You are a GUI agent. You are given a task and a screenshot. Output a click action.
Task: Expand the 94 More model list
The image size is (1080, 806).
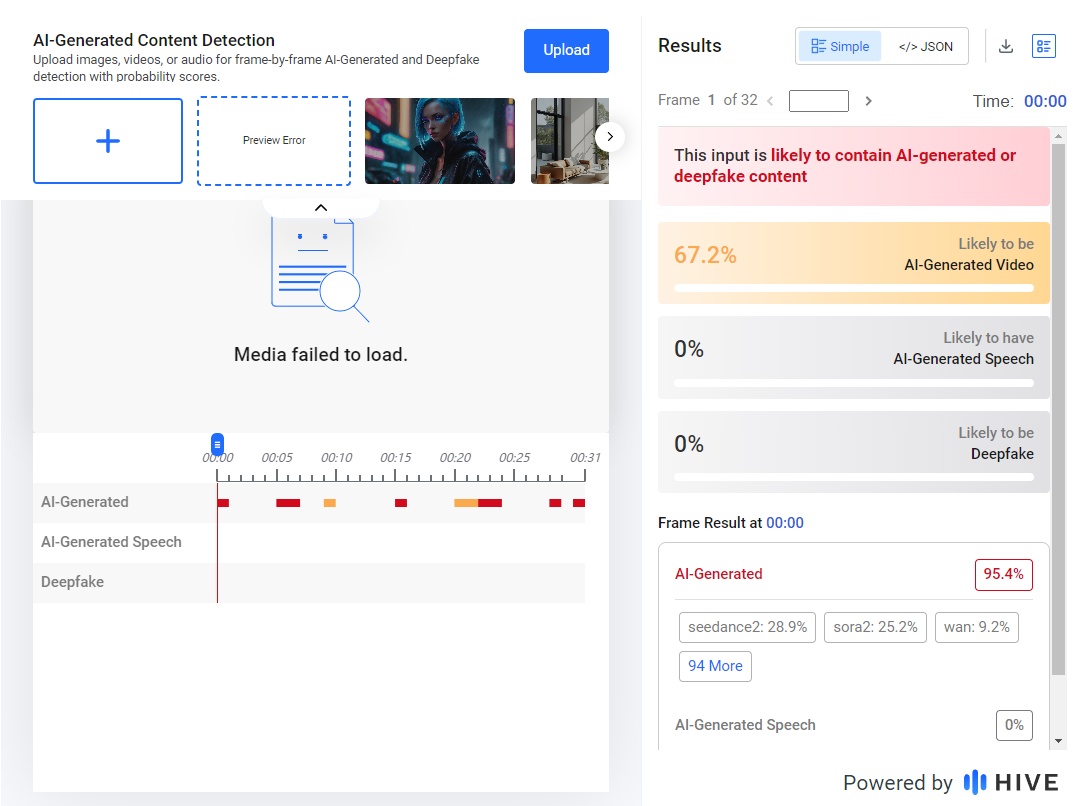coord(715,666)
